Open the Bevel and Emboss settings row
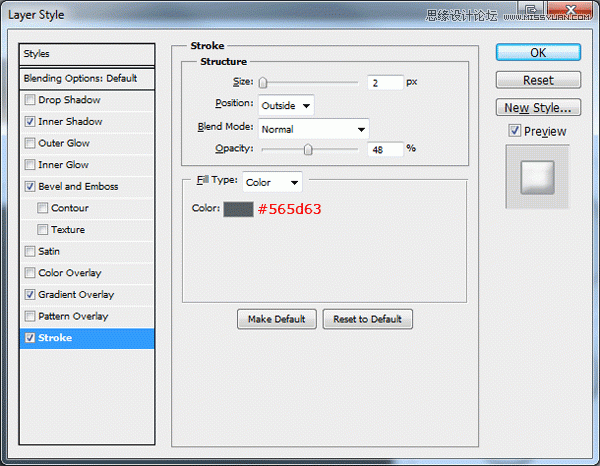This screenshot has width=600, height=466. click(x=87, y=187)
